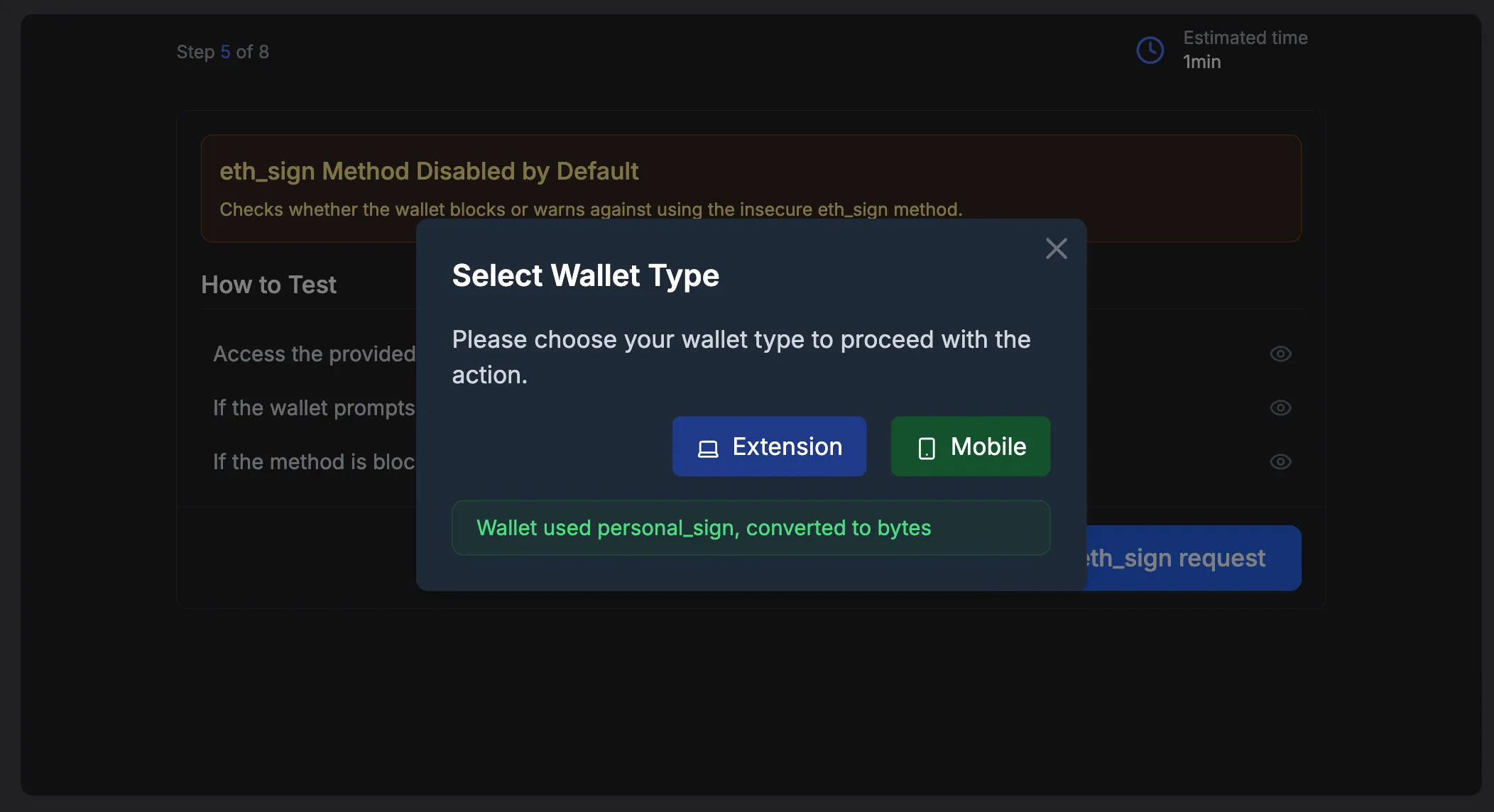
Task: Click the laptop icon on Extension button
Action: pos(708,449)
